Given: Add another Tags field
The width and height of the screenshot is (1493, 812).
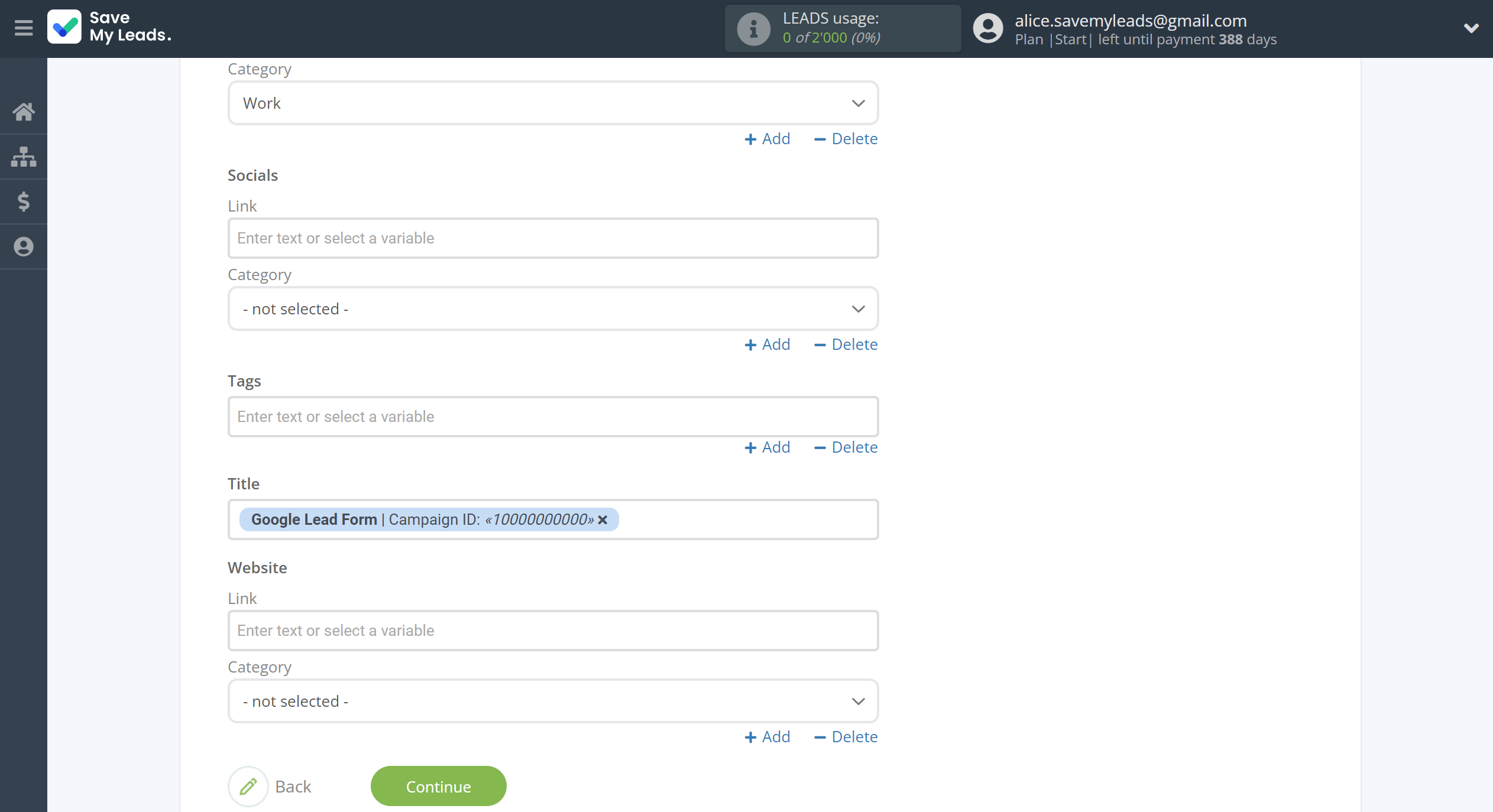Looking at the screenshot, I should click(x=767, y=447).
